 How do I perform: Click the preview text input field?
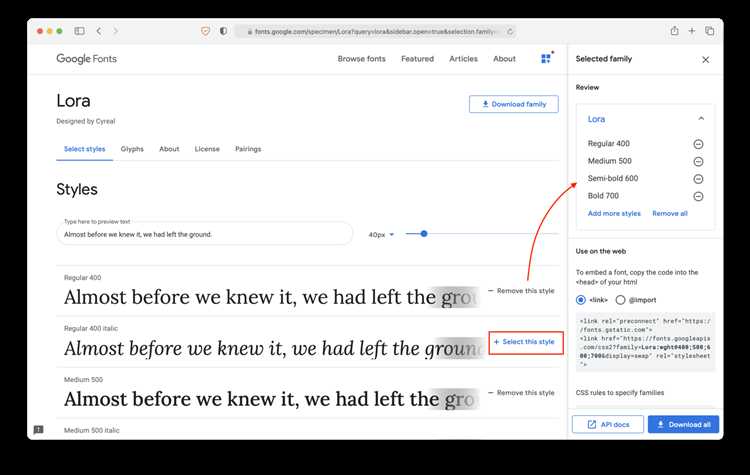pos(204,234)
